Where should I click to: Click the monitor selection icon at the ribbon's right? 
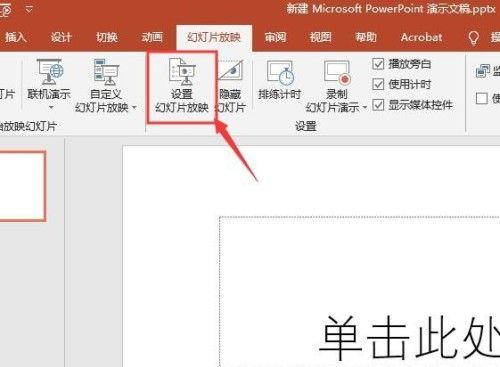[x=483, y=71]
